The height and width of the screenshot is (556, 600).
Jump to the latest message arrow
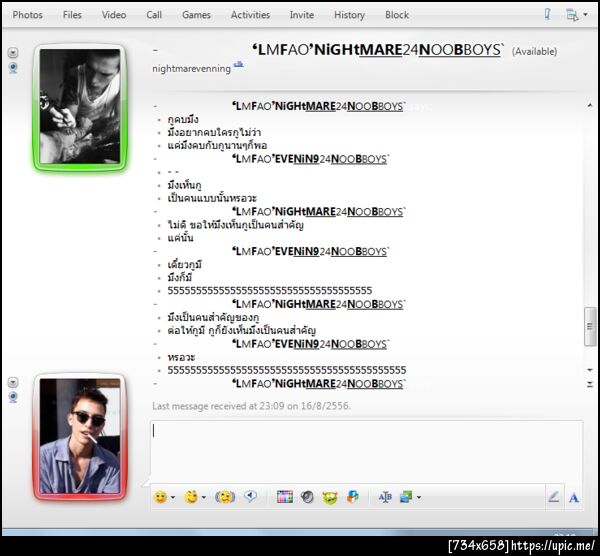[590, 385]
